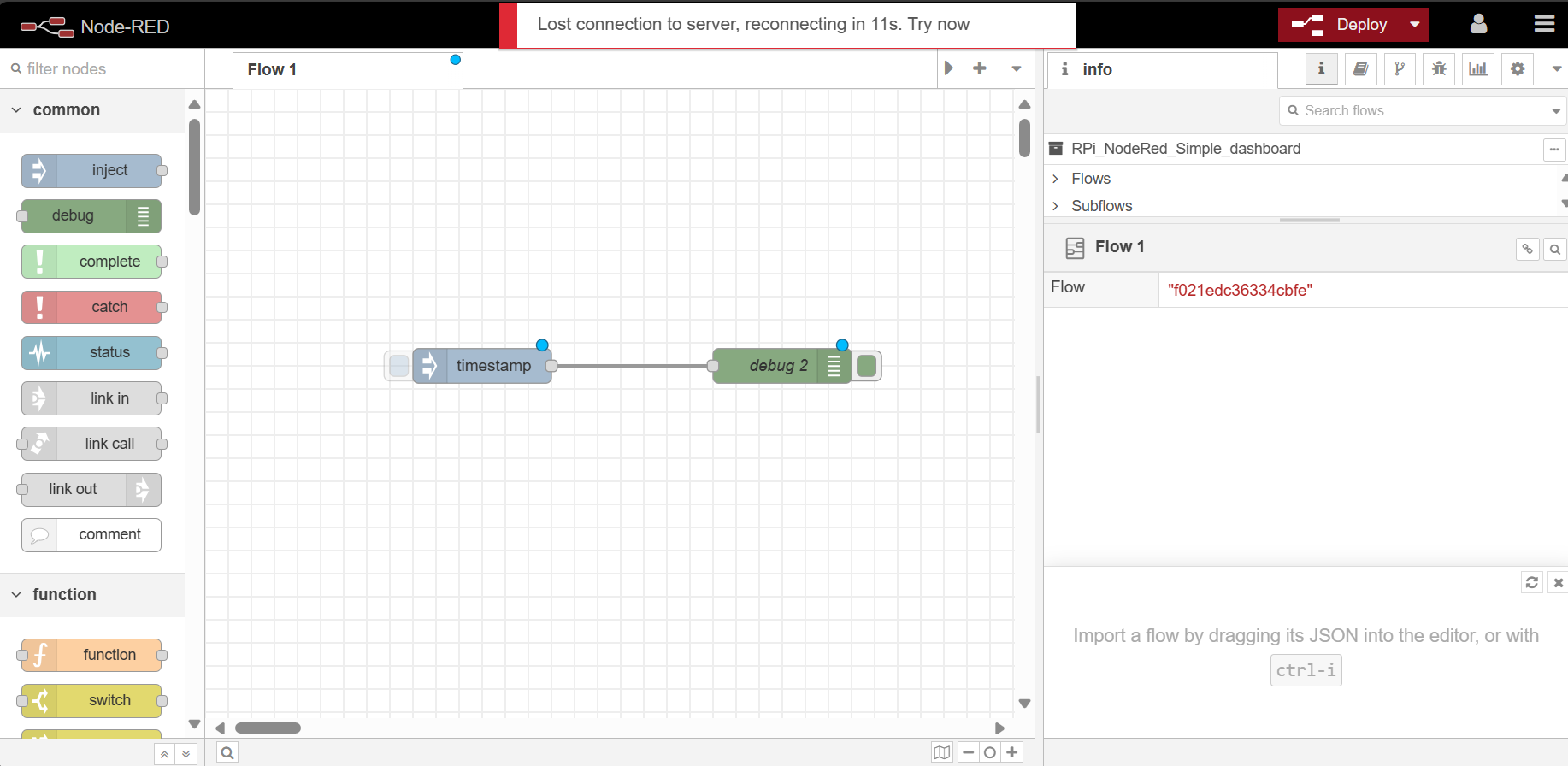The height and width of the screenshot is (766, 1568).
Task: Select the comment node in palette
Action: tap(91, 535)
